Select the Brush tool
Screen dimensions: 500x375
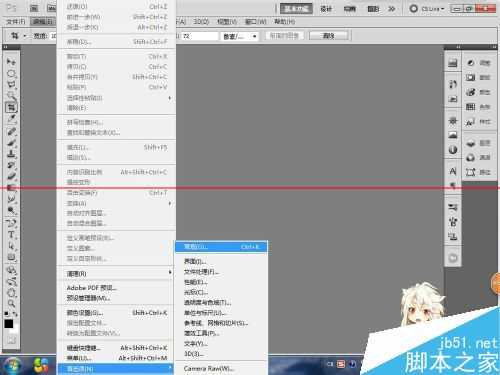tap(11, 143)
